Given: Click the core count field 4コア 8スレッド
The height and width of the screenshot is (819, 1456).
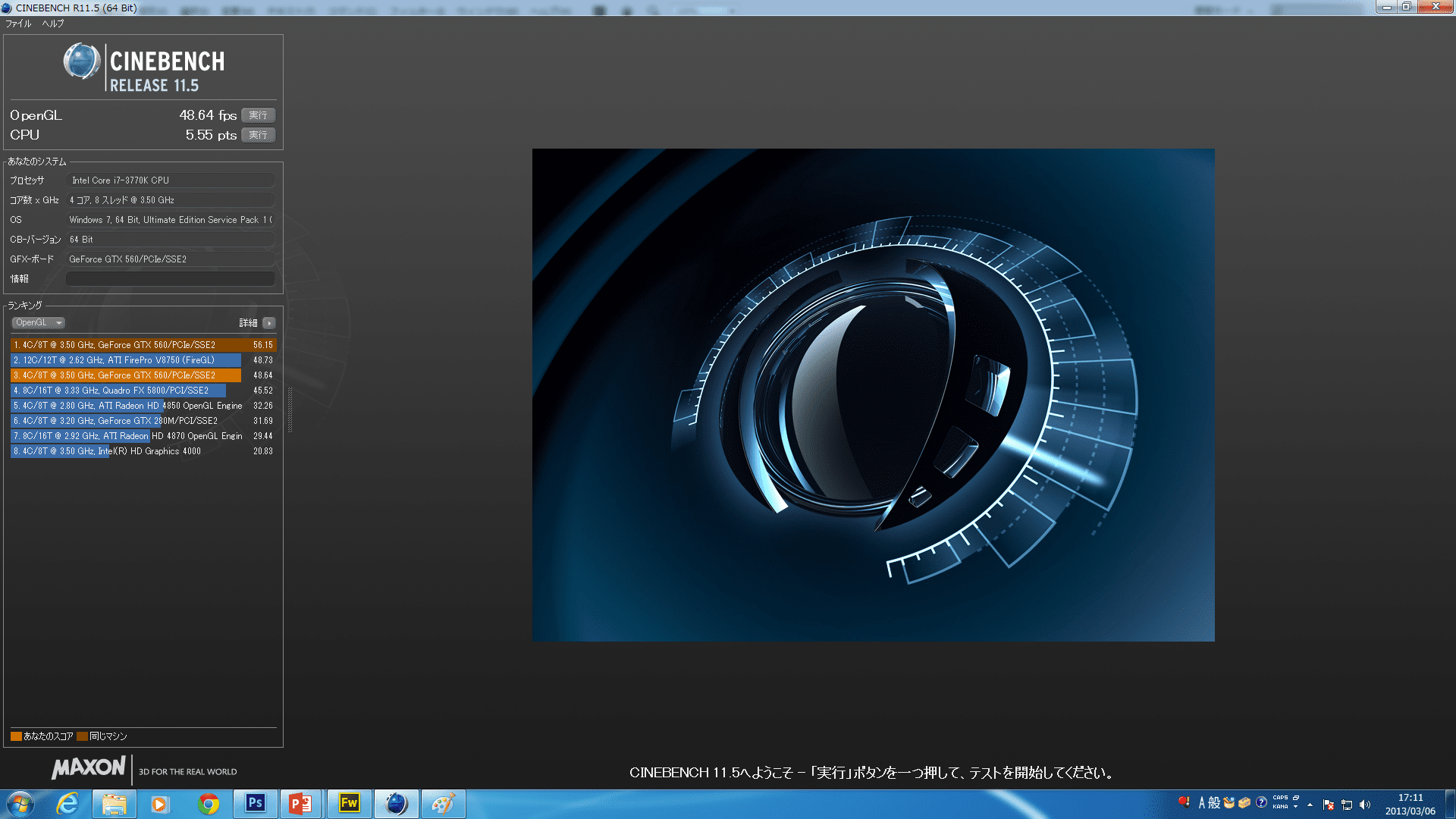Looking at the screenshot, I should 170,200.
